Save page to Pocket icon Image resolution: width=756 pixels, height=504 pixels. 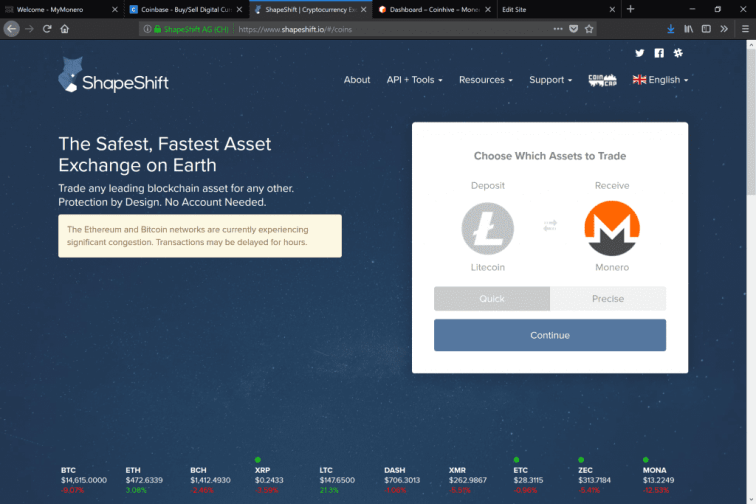coord(573,29)
